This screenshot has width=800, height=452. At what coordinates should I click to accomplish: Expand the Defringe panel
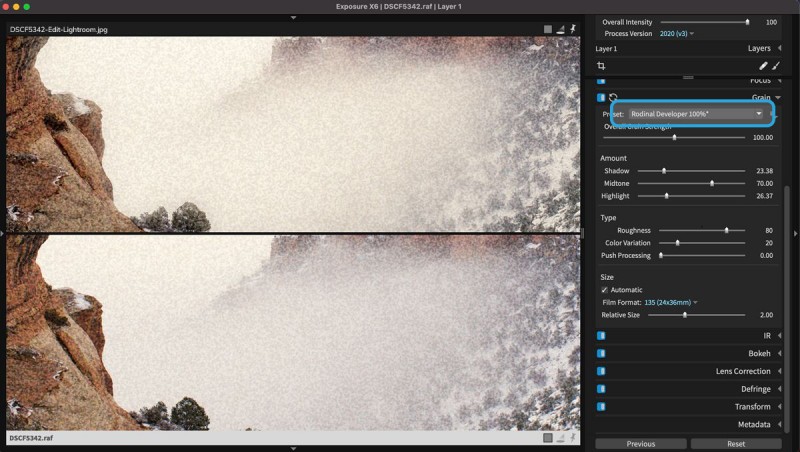pyautogui.click(x=780, y=389)
